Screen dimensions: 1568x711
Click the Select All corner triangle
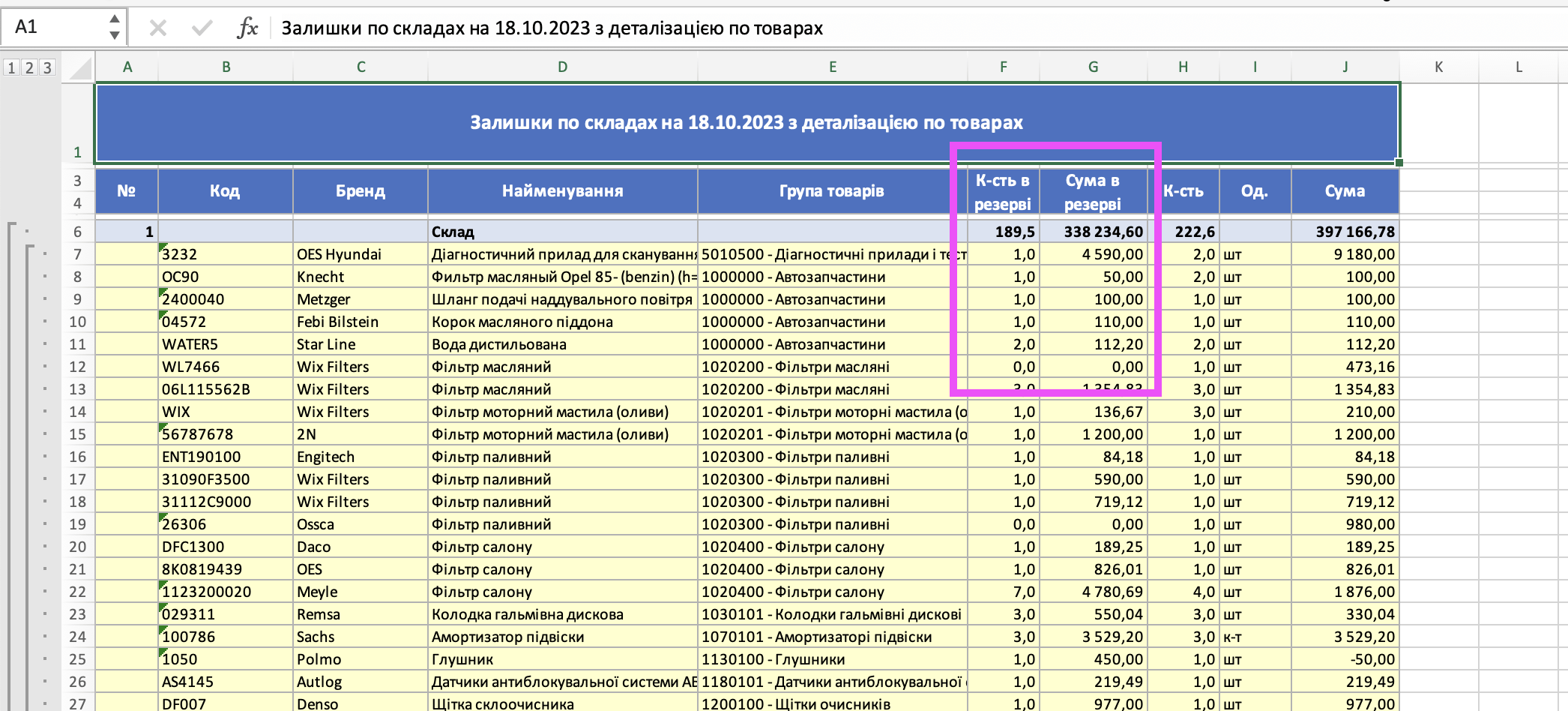click(79, 67)
